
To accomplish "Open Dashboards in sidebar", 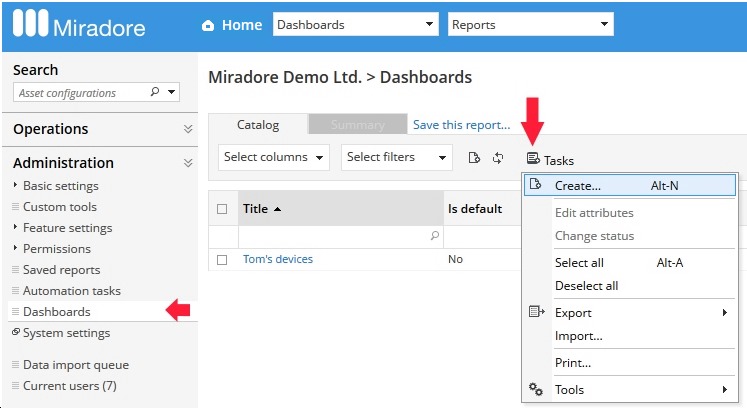I will coord(56,312).
